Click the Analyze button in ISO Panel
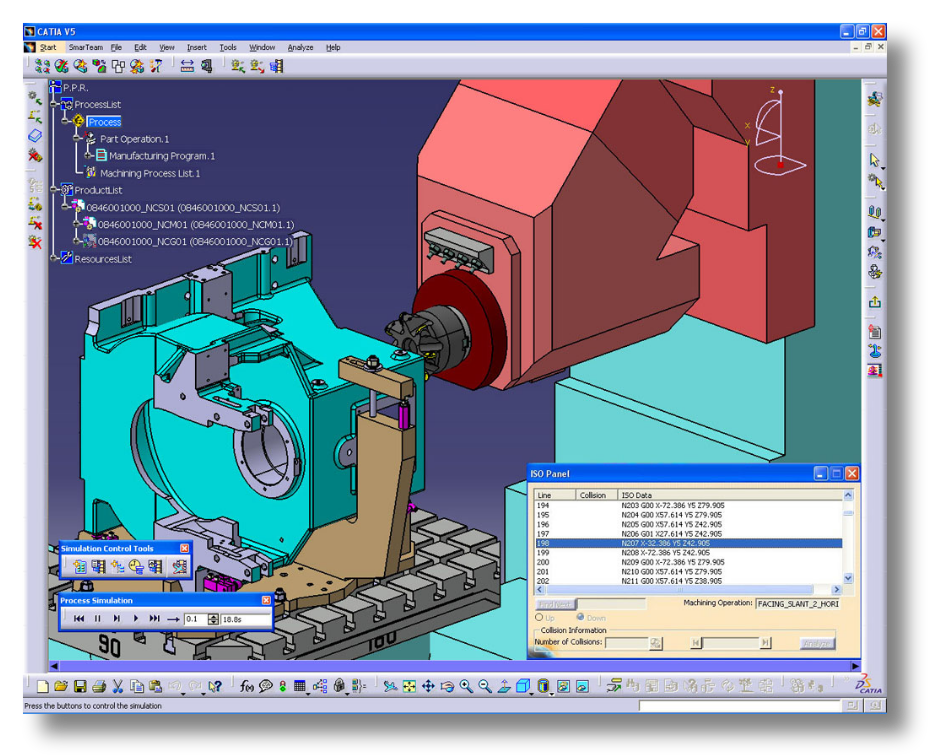The width and height of the screenshot is (929, 756). tap(817, 643)
